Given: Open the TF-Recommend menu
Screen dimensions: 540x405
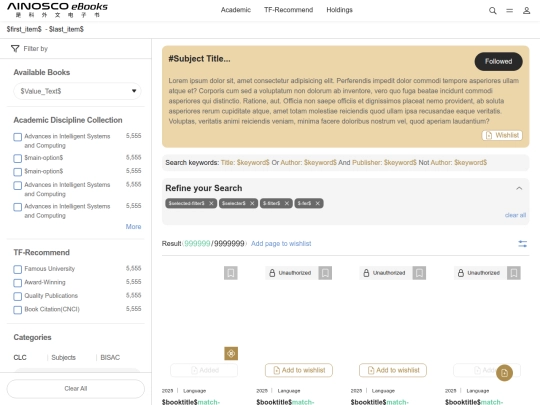Looking at the screenshot, I should (289, 10).
